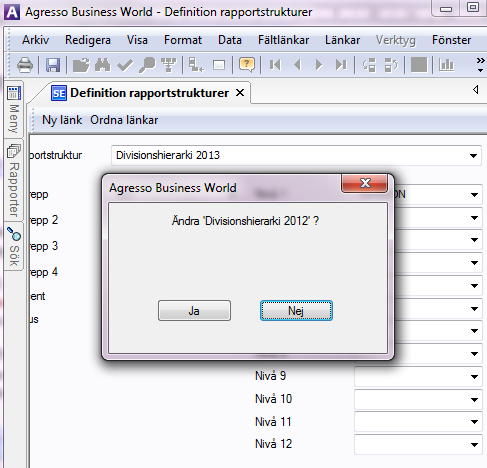Open the Redigera menu
The height and width of the screenshot is (468, 487).
[88, 40]
